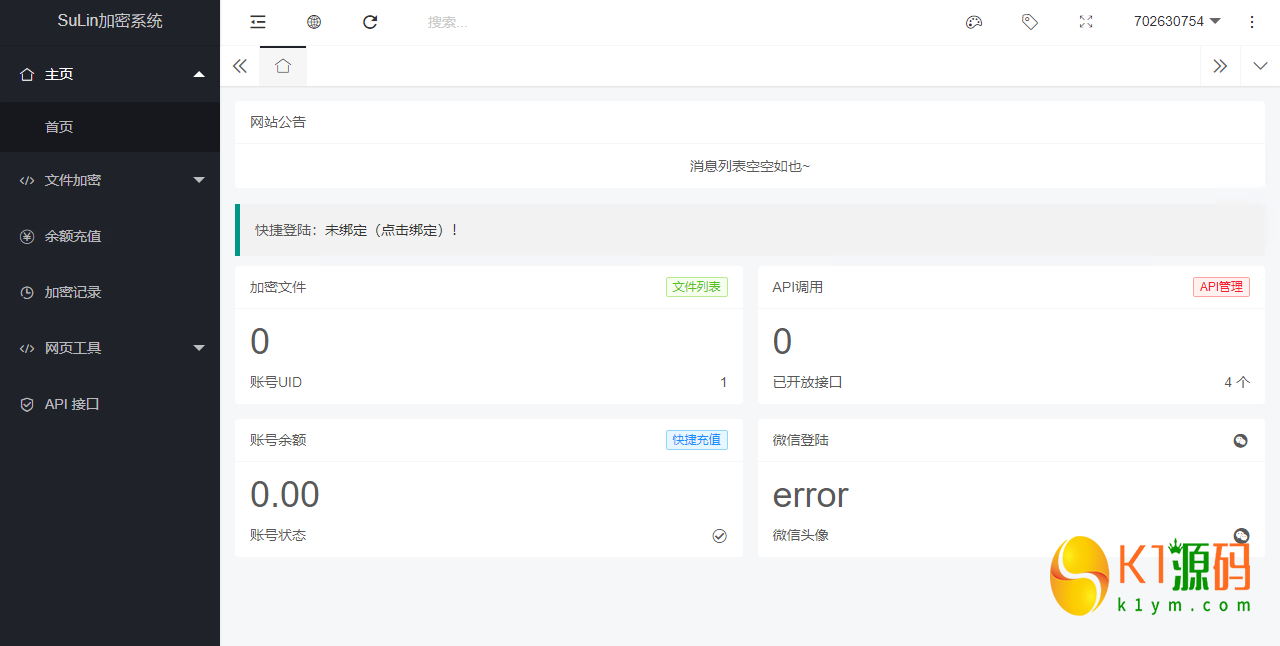Click the refresh icon in the top toolbar

pos(369,22)
